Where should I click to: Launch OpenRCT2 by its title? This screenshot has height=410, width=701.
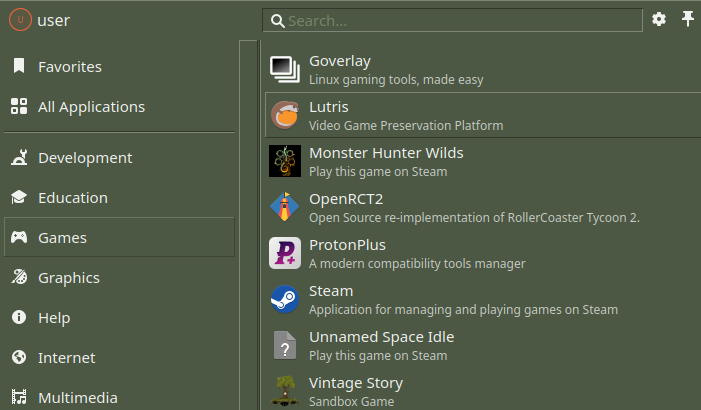(x=346, y=199)
